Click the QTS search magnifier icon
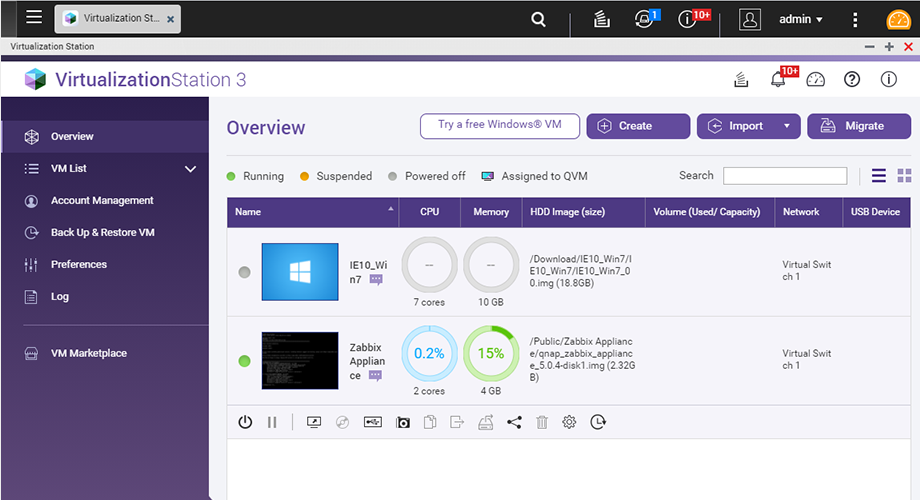The width and height of the screenshot is (920, 500). (538, 19)
